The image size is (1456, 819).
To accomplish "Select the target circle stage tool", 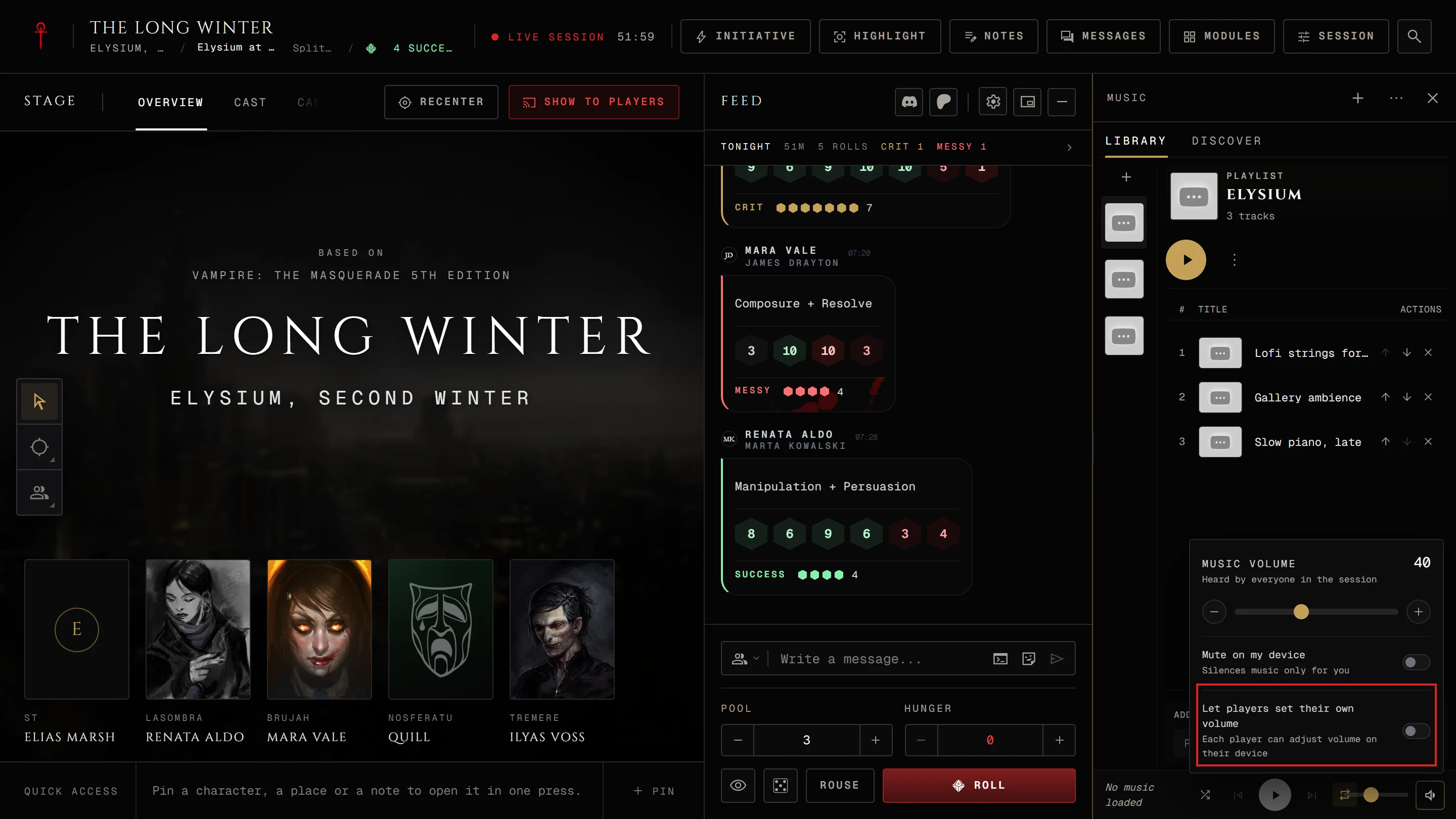I will [39, 446].
